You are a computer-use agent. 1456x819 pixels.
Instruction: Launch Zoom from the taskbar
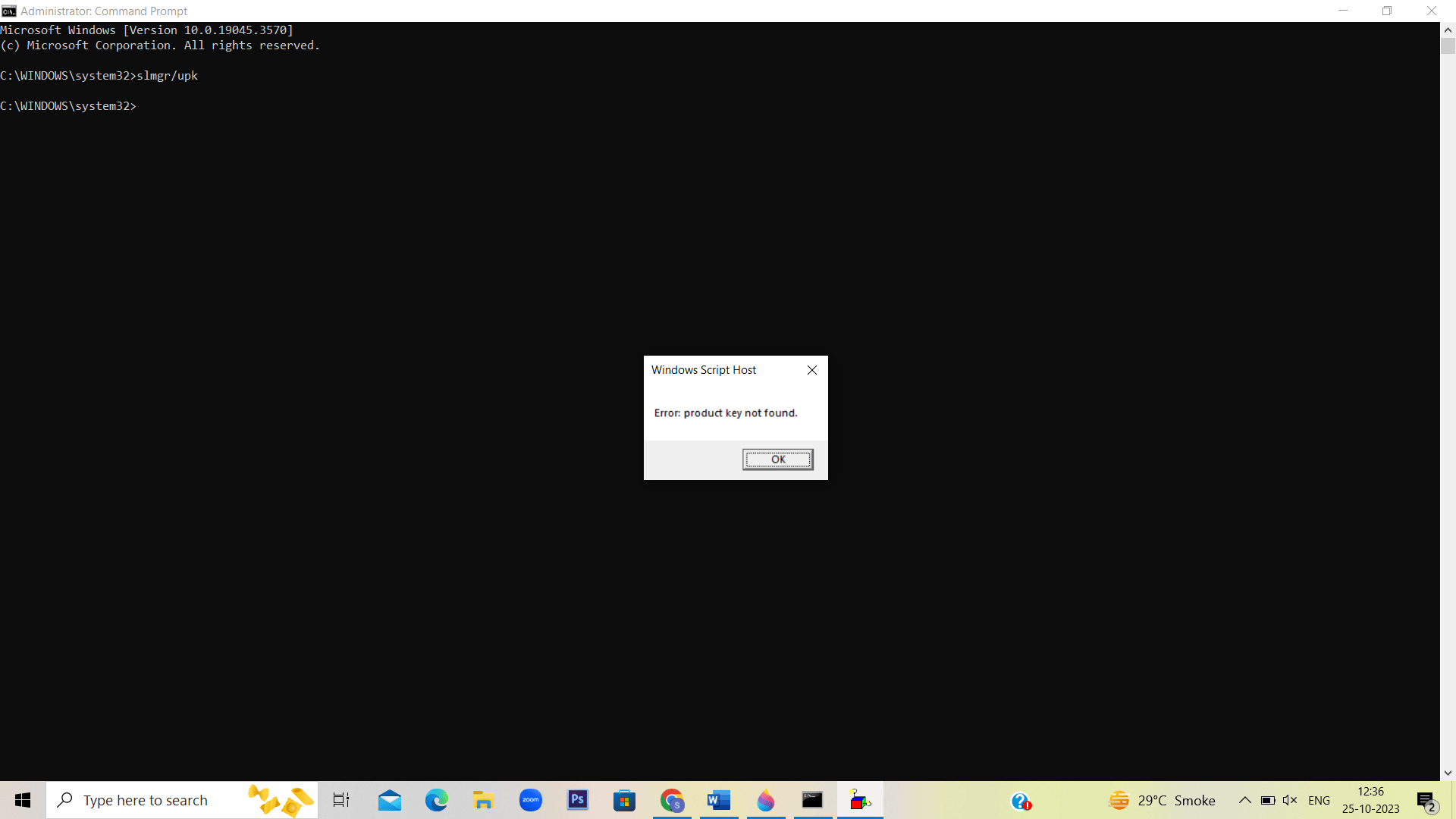point(531,800)
